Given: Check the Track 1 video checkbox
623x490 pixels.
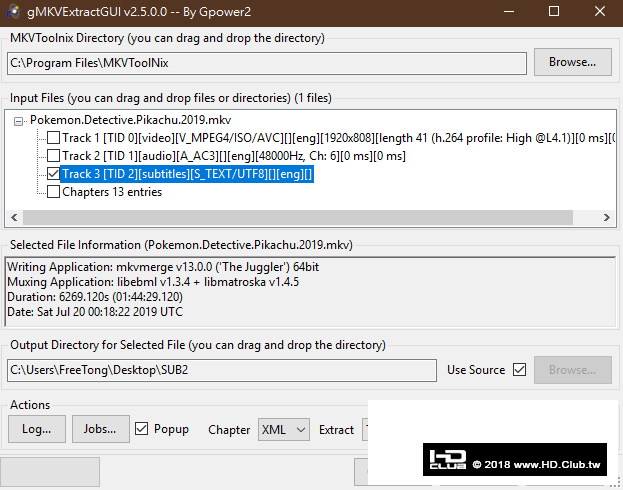Looking at the screenshot, I should [x=54, y=138].
